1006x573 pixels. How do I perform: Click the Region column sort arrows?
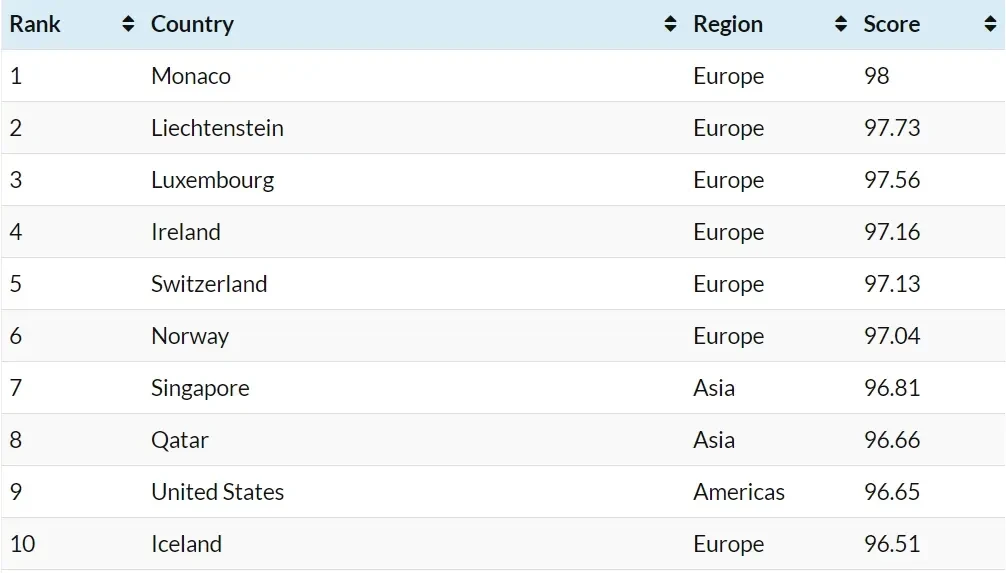point(841,24)
